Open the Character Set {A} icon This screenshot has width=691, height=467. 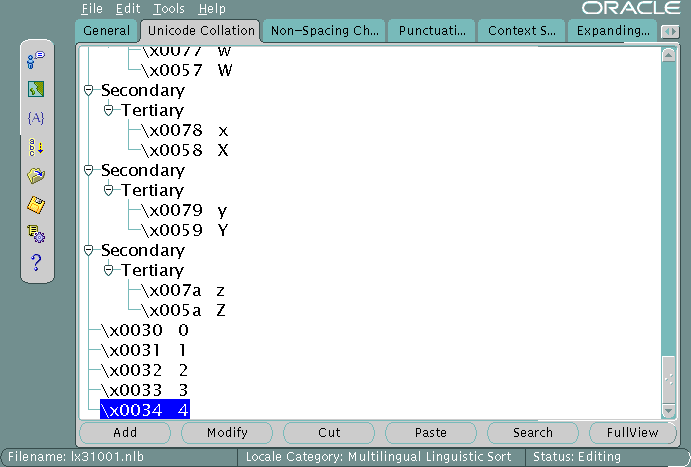click(x=36, y=118)
